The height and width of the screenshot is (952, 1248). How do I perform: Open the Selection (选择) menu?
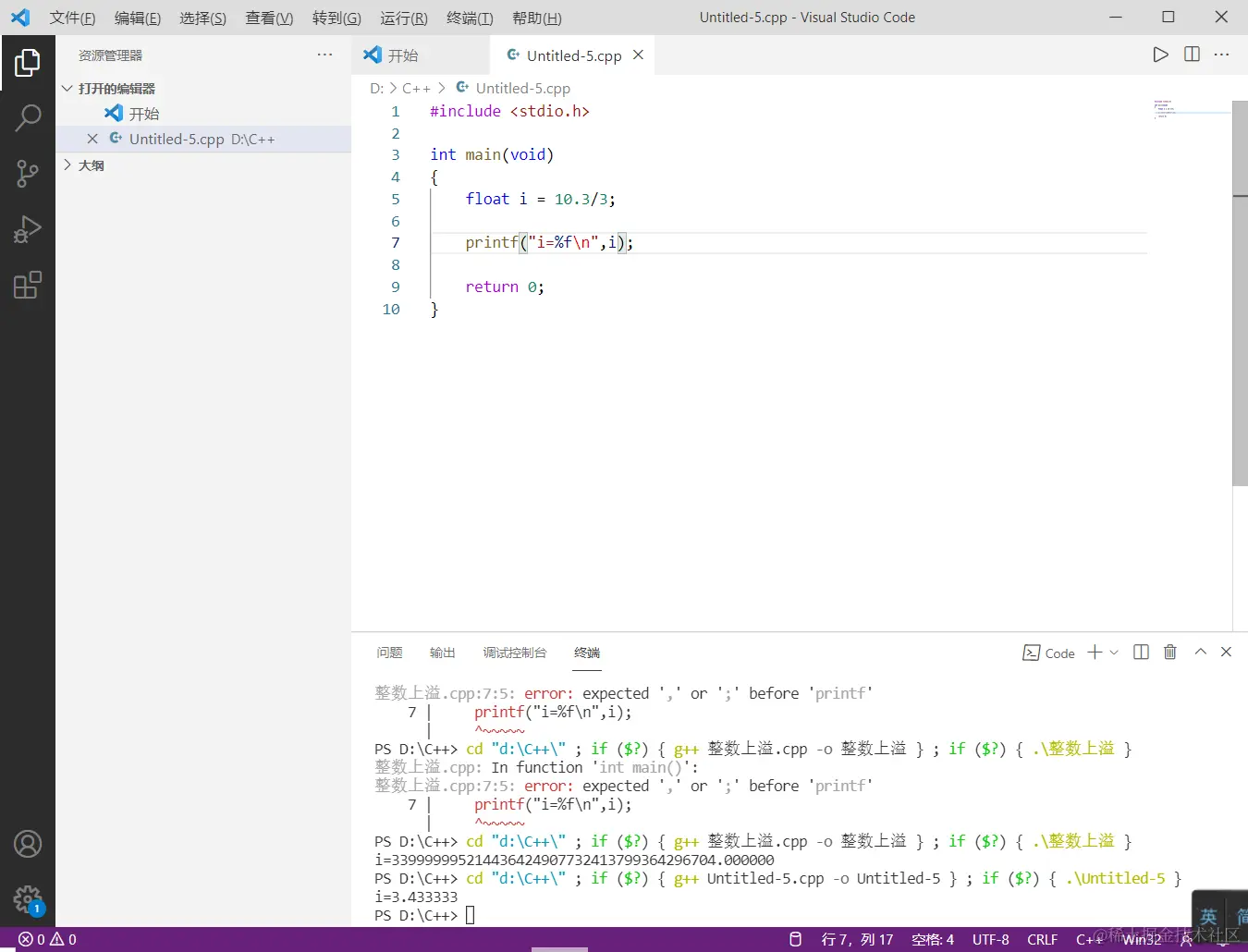click(x=202, y=18)
